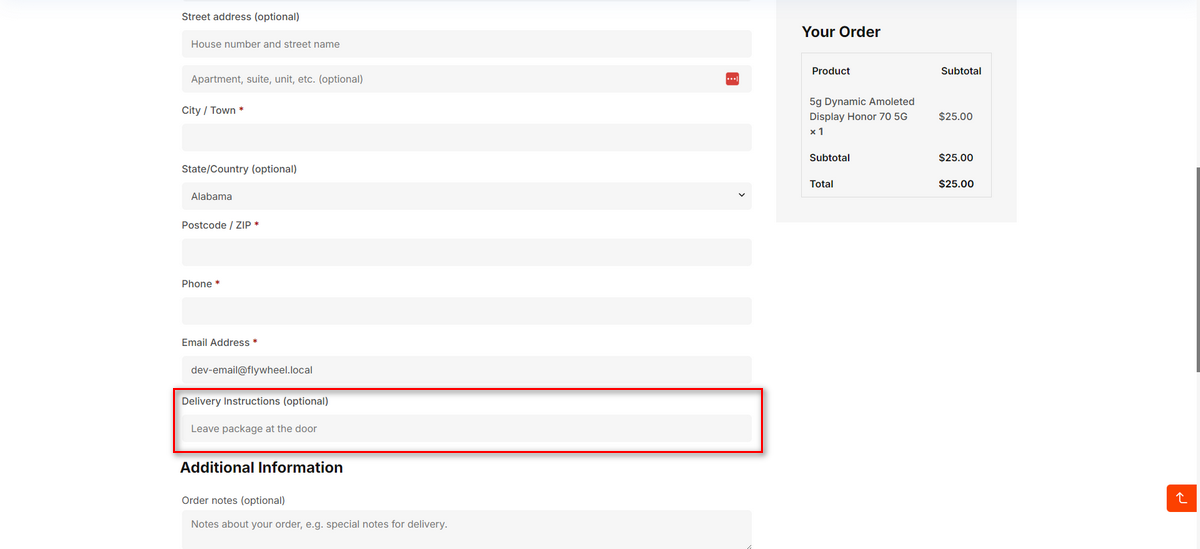The image size is (1200, 549).
Task: Click the Delivery Instructions (optional) label
Action: click(255, 401)
